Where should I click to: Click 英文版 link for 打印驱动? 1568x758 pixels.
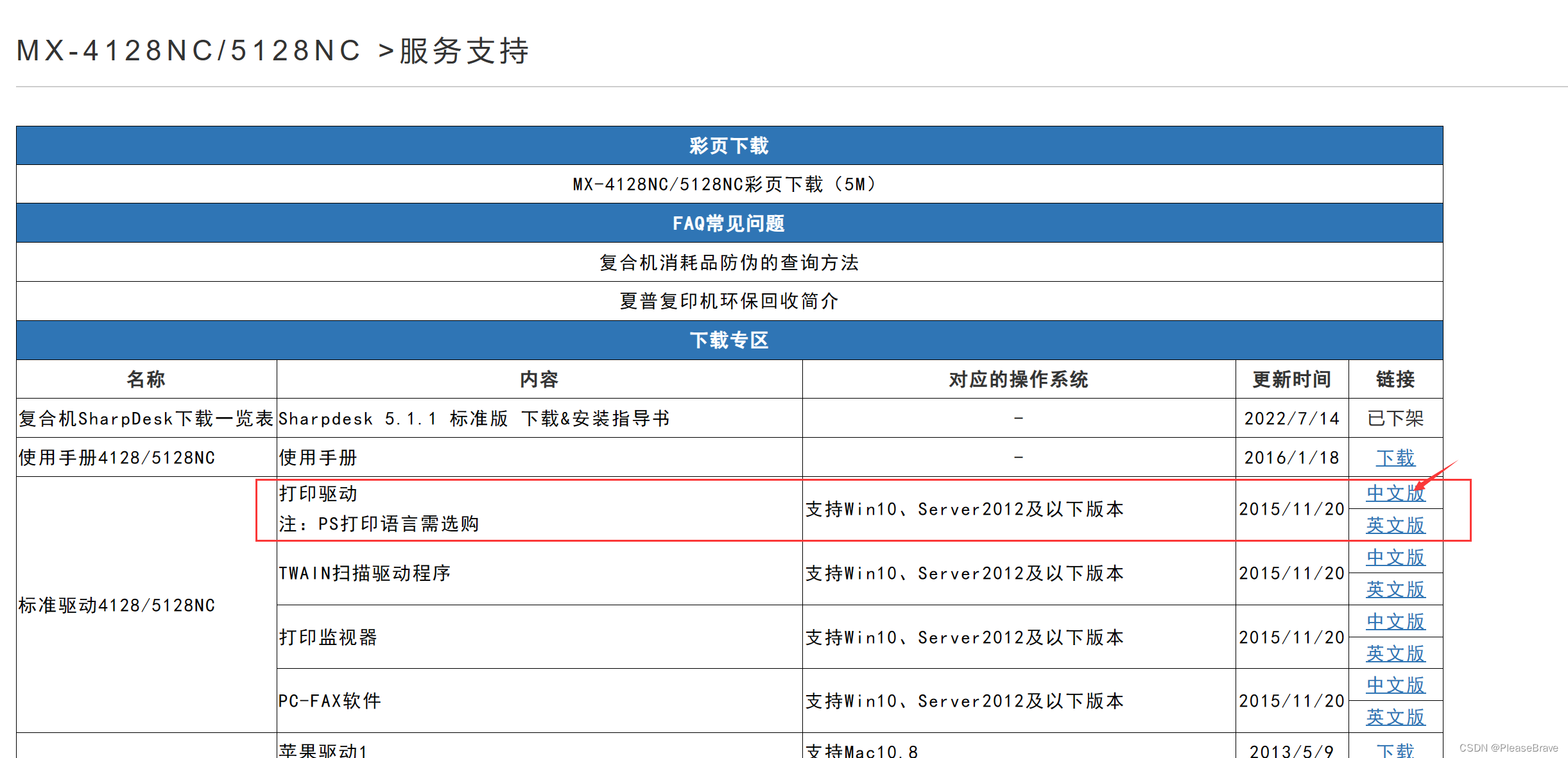1395,525
